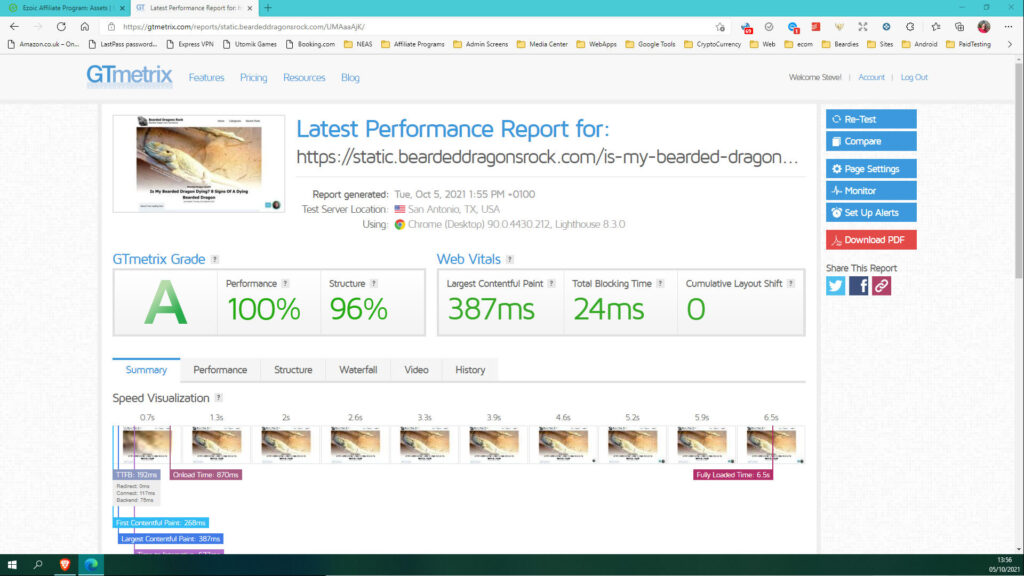The image size is (1024, 576).
Task: Open Speed Visualization help icon
Action: (x=219, y=398)
